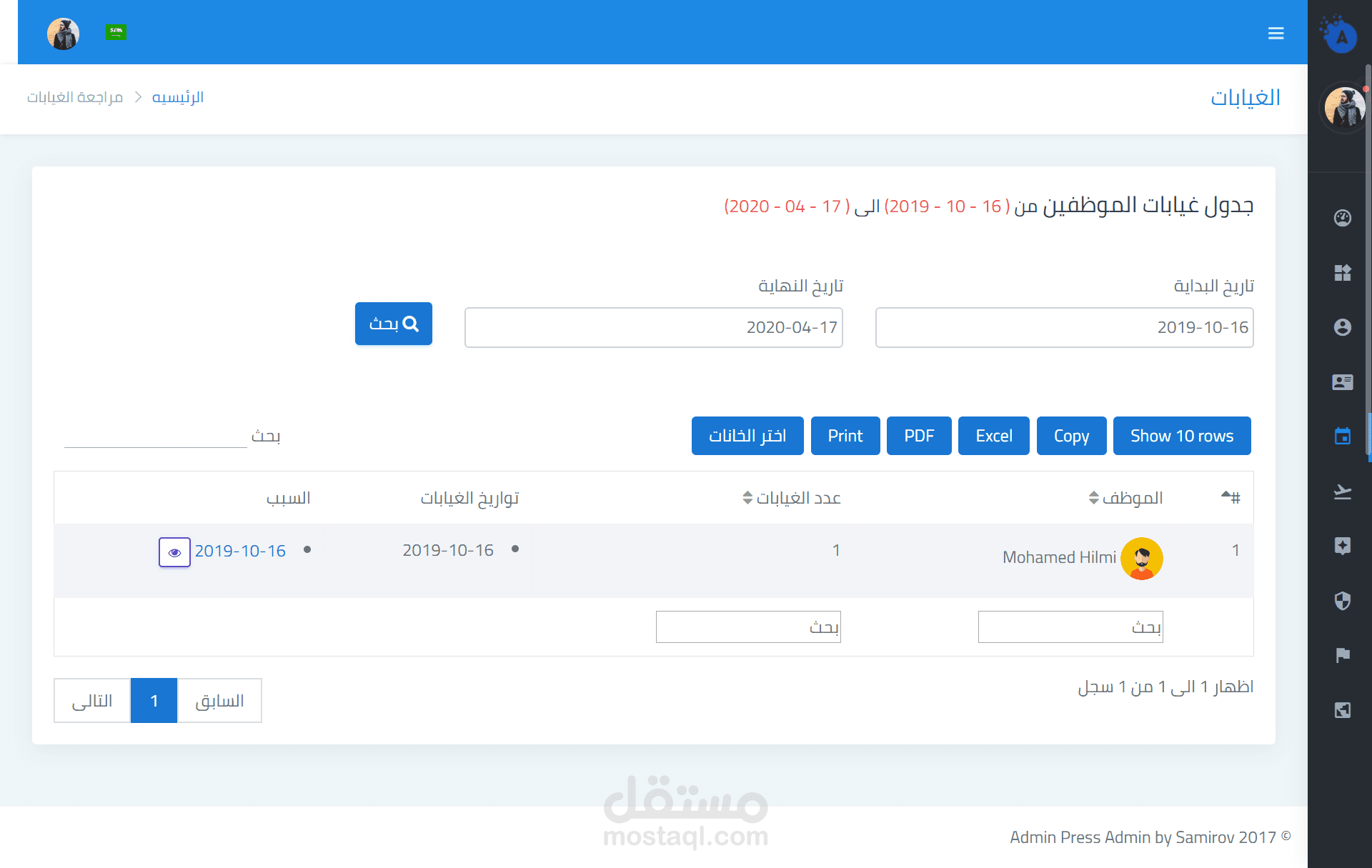Screen dimensions: 1372x868
Task: Go to الرئيسيه breadcrumb link
Action: click(x=178, y=97)
